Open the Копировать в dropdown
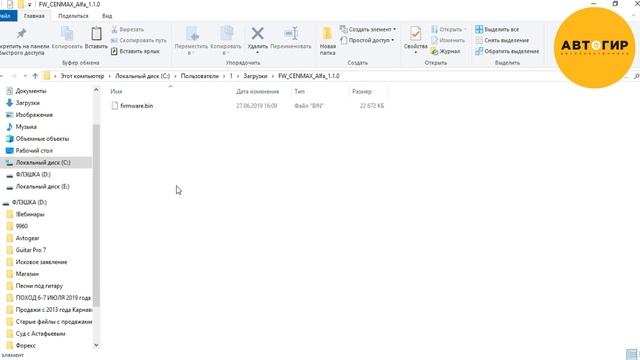The image size is (640, 360). (226, 41)
